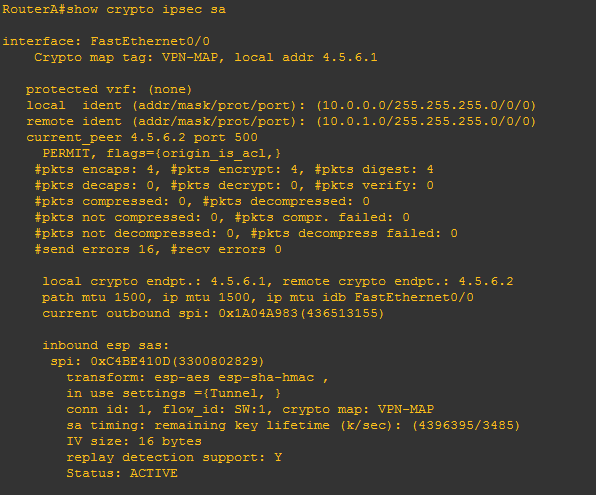The width and height of the screenshot is (596, 495).
Task: Click the local ident 10.0.0.0 line
Action: (x=281, y=105)
